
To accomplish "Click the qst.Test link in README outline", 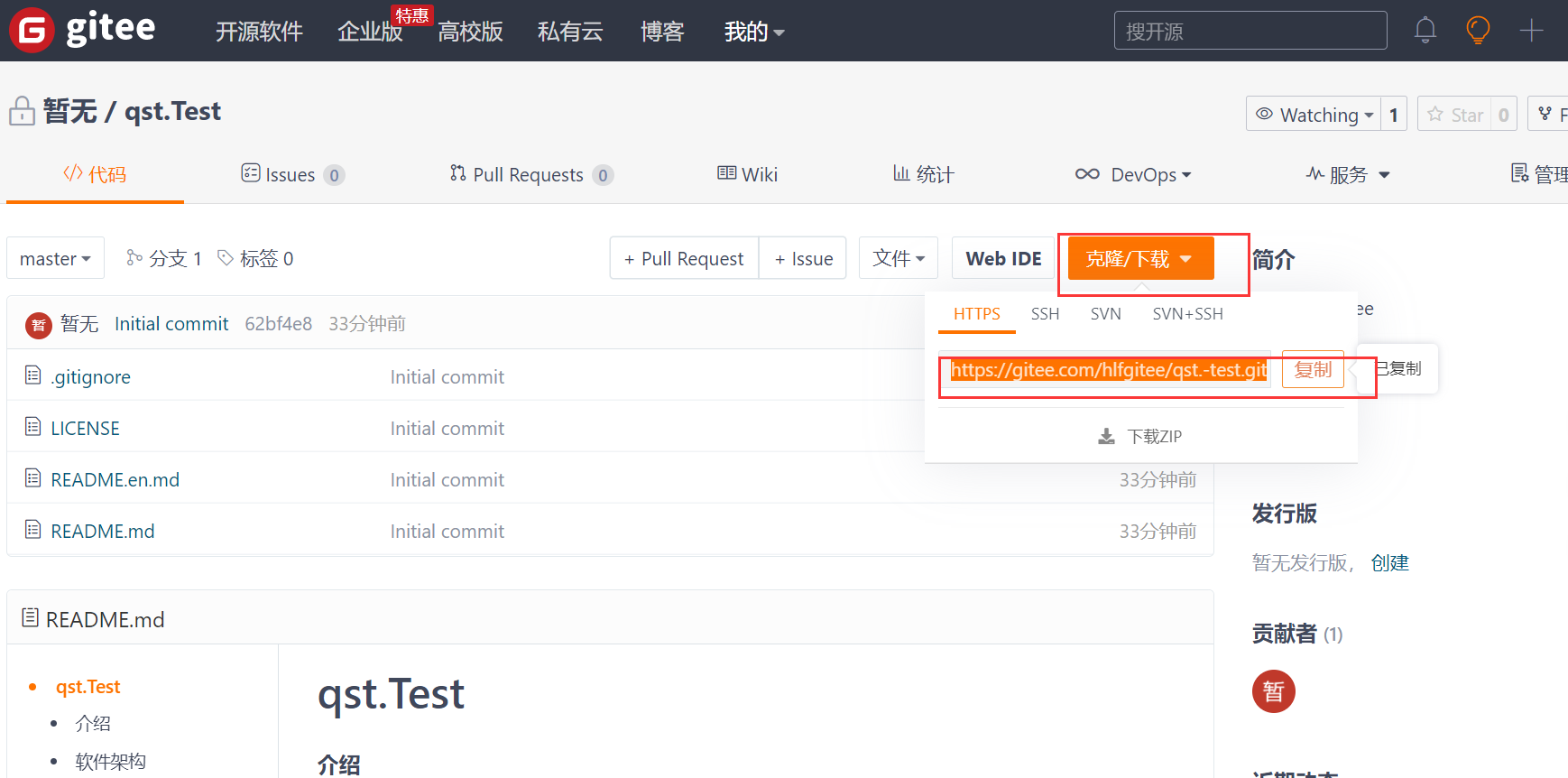I will (x=88, y=687).
